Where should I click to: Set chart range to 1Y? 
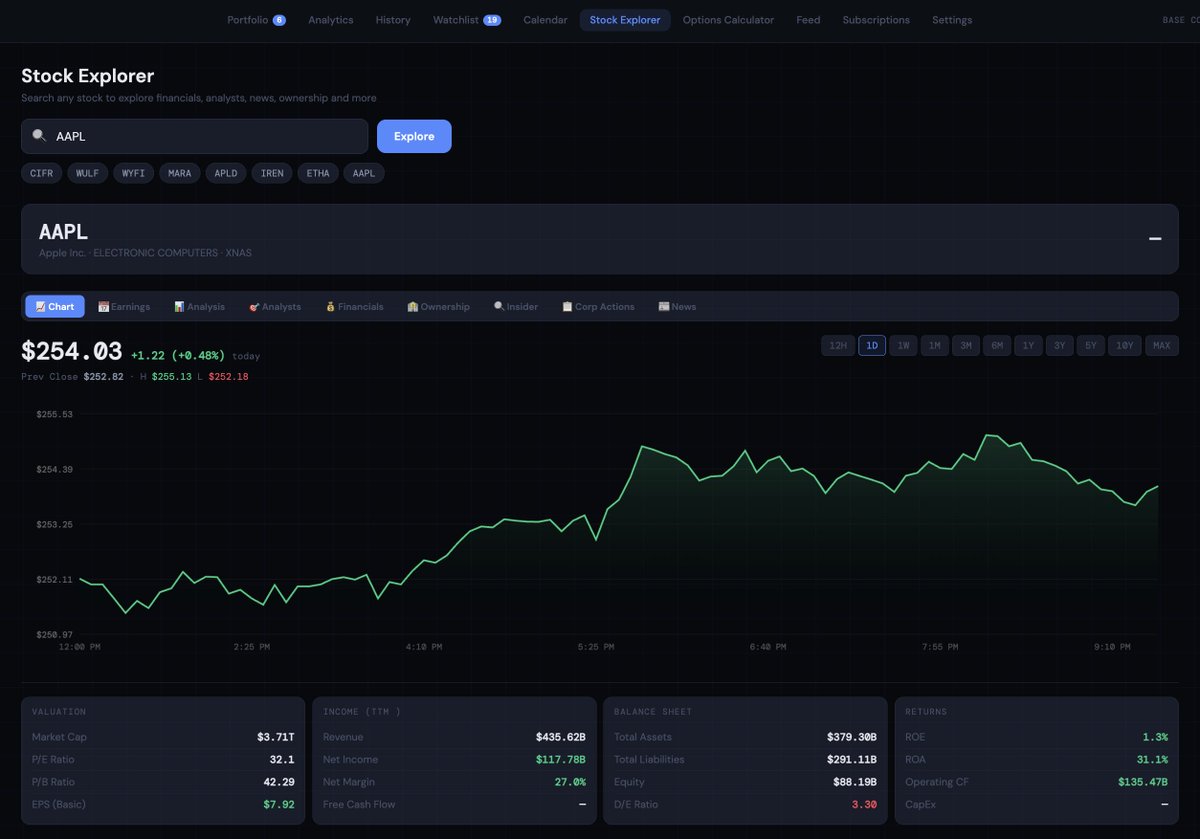pos(1028,346)
